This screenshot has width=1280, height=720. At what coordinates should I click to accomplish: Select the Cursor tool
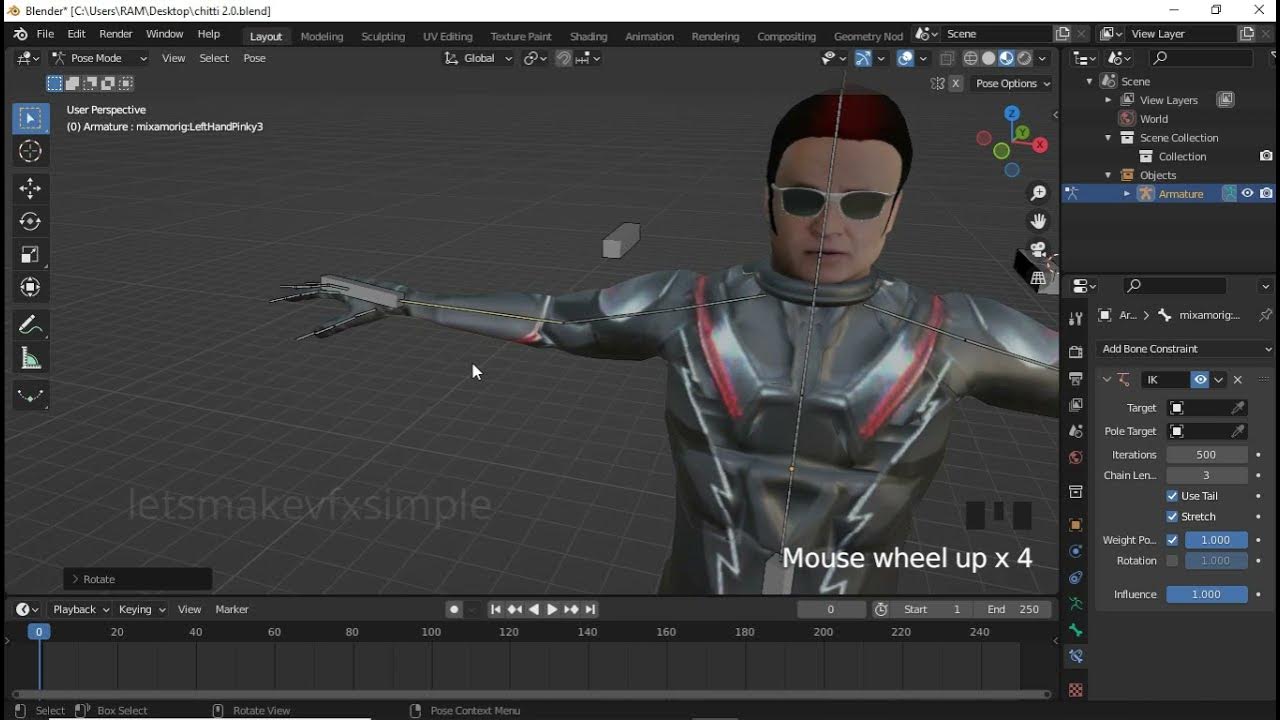point(30,151)
